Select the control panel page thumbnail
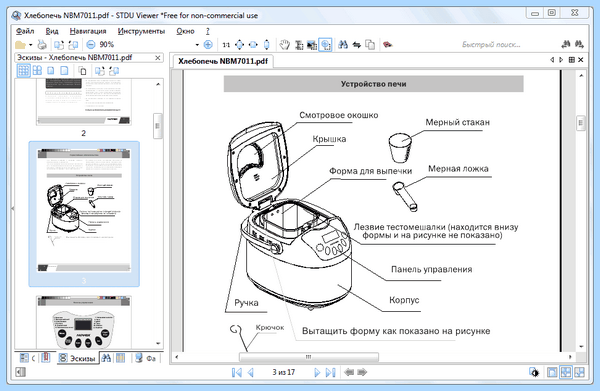The width and height of the screenshot is (600, 391). pyautogui.click(x=84, y=322)
